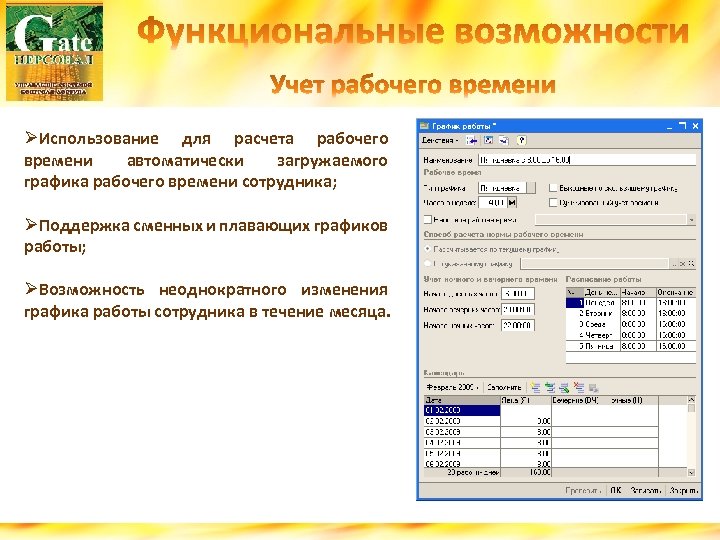Image resolution: width=720 pixels, height=540 pixels.
Task: Click the Заполнить button in calendar toolbar
Action: [504, 388]
